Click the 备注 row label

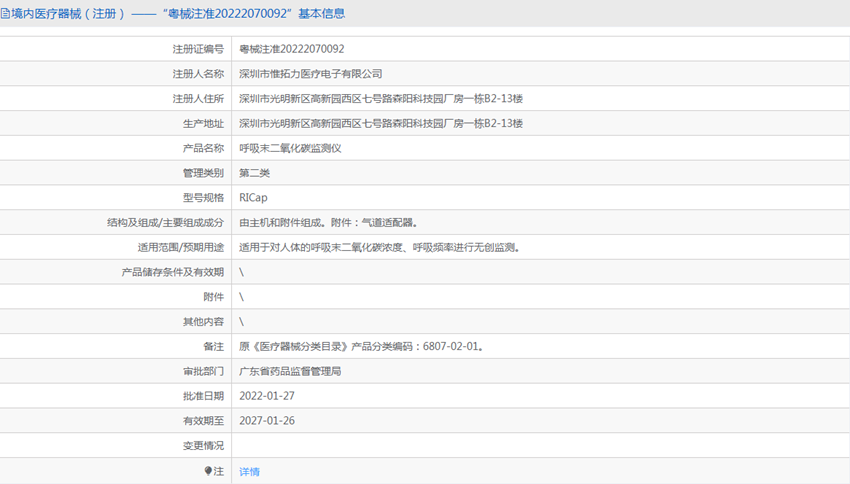pos(214,346)
